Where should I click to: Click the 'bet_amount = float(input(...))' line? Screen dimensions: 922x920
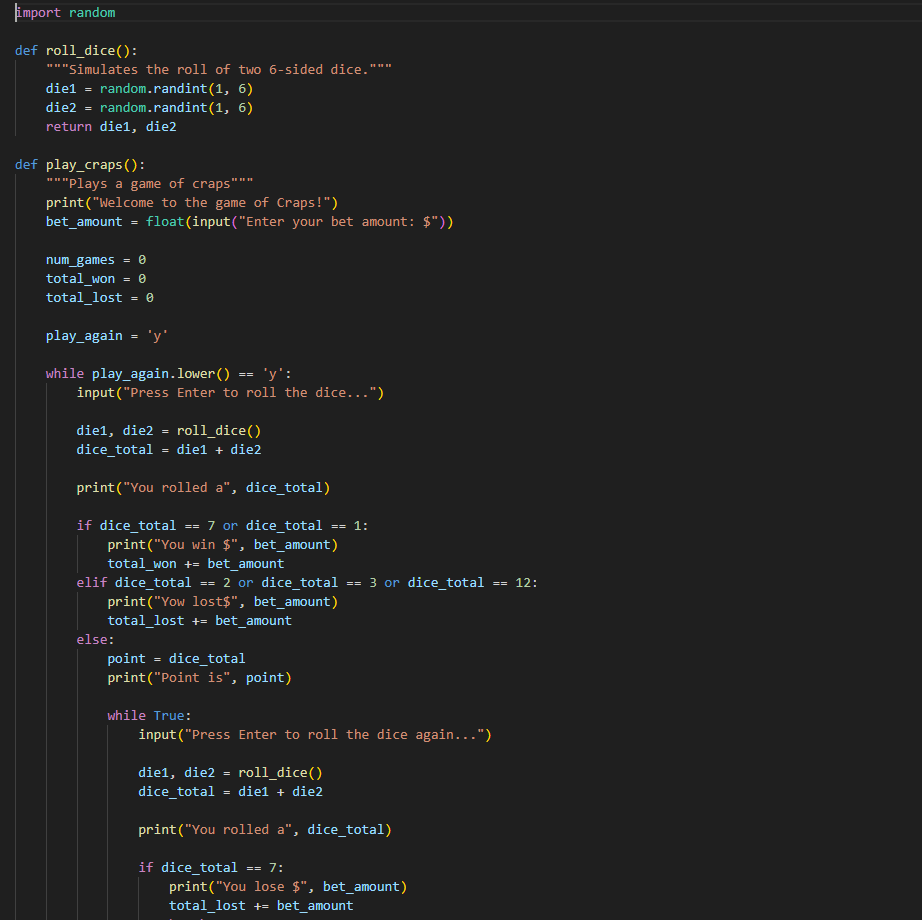click(x=249, y=222)
